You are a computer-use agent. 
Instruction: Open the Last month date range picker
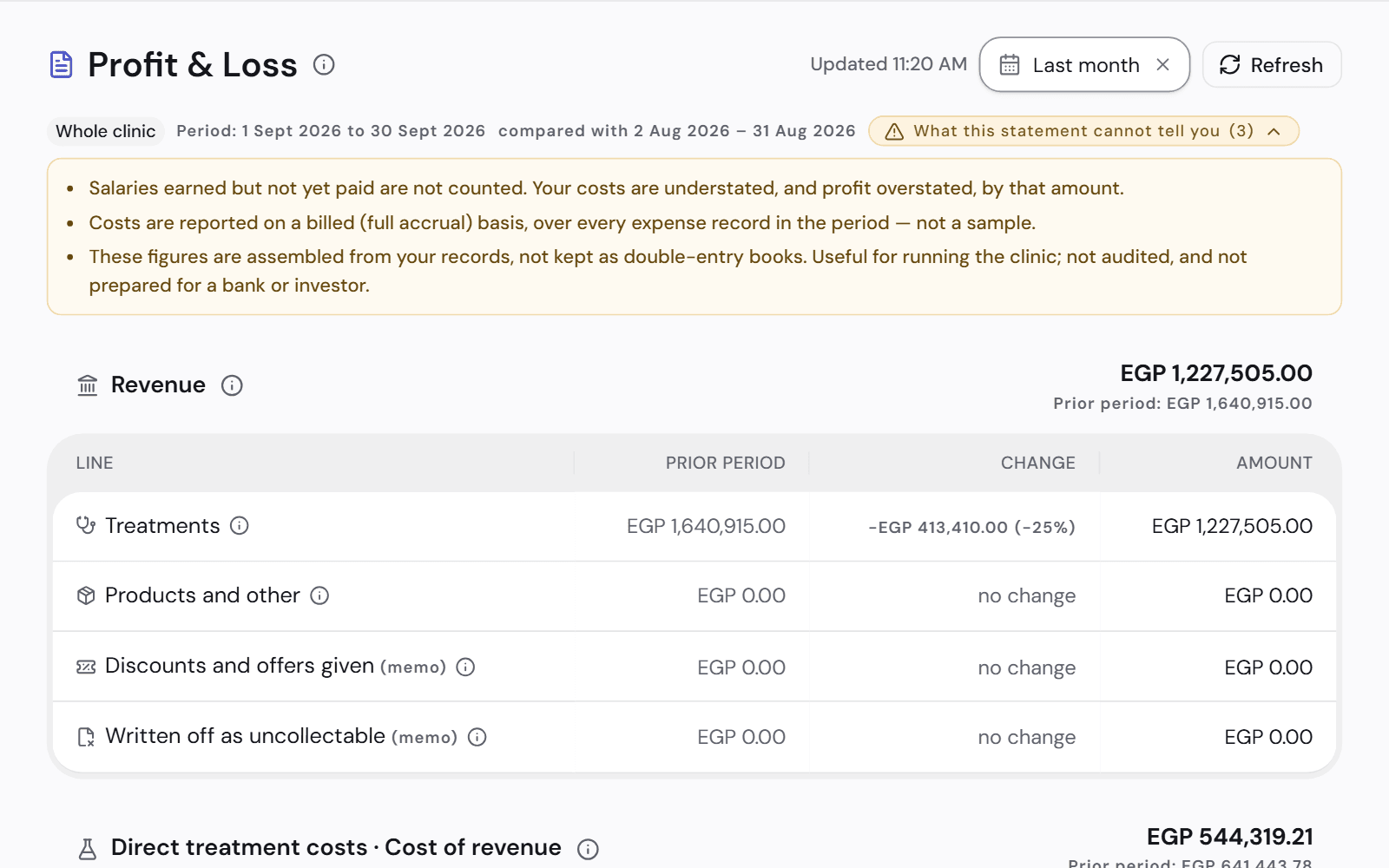point(1084,64)
